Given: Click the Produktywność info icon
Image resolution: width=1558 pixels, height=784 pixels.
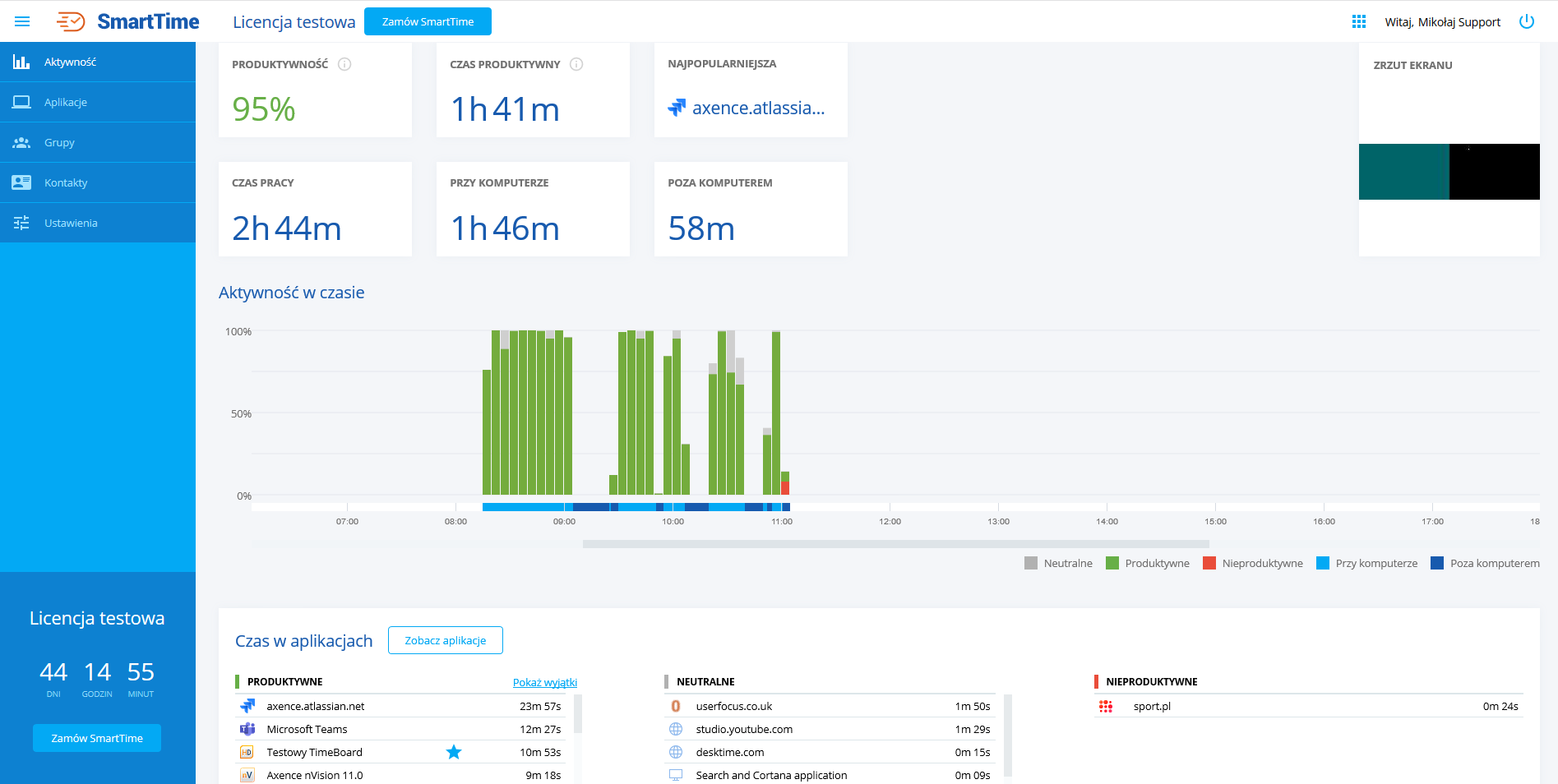Looking at the screenshot, I should click(344, 64).
